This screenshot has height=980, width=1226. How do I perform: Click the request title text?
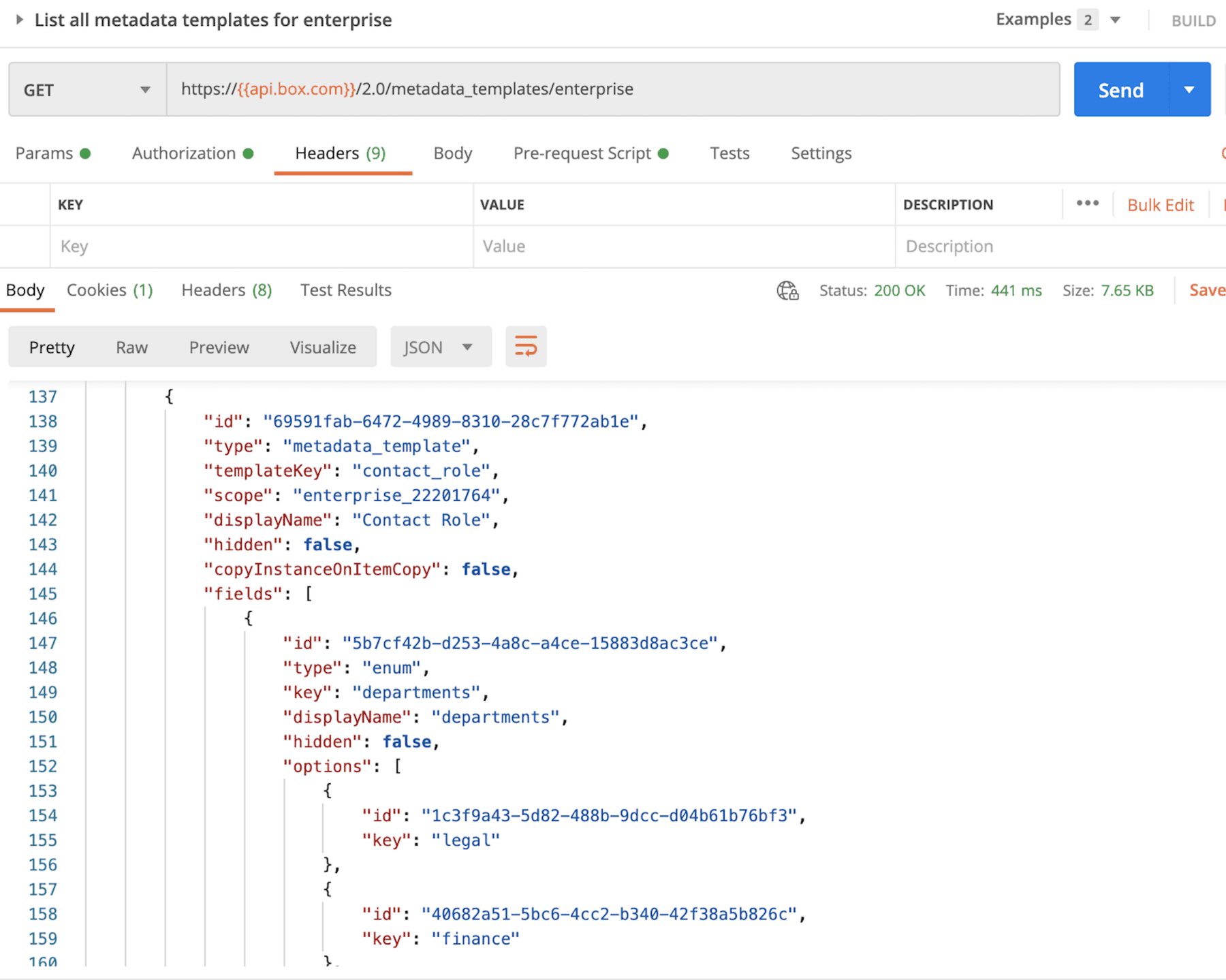213,20
